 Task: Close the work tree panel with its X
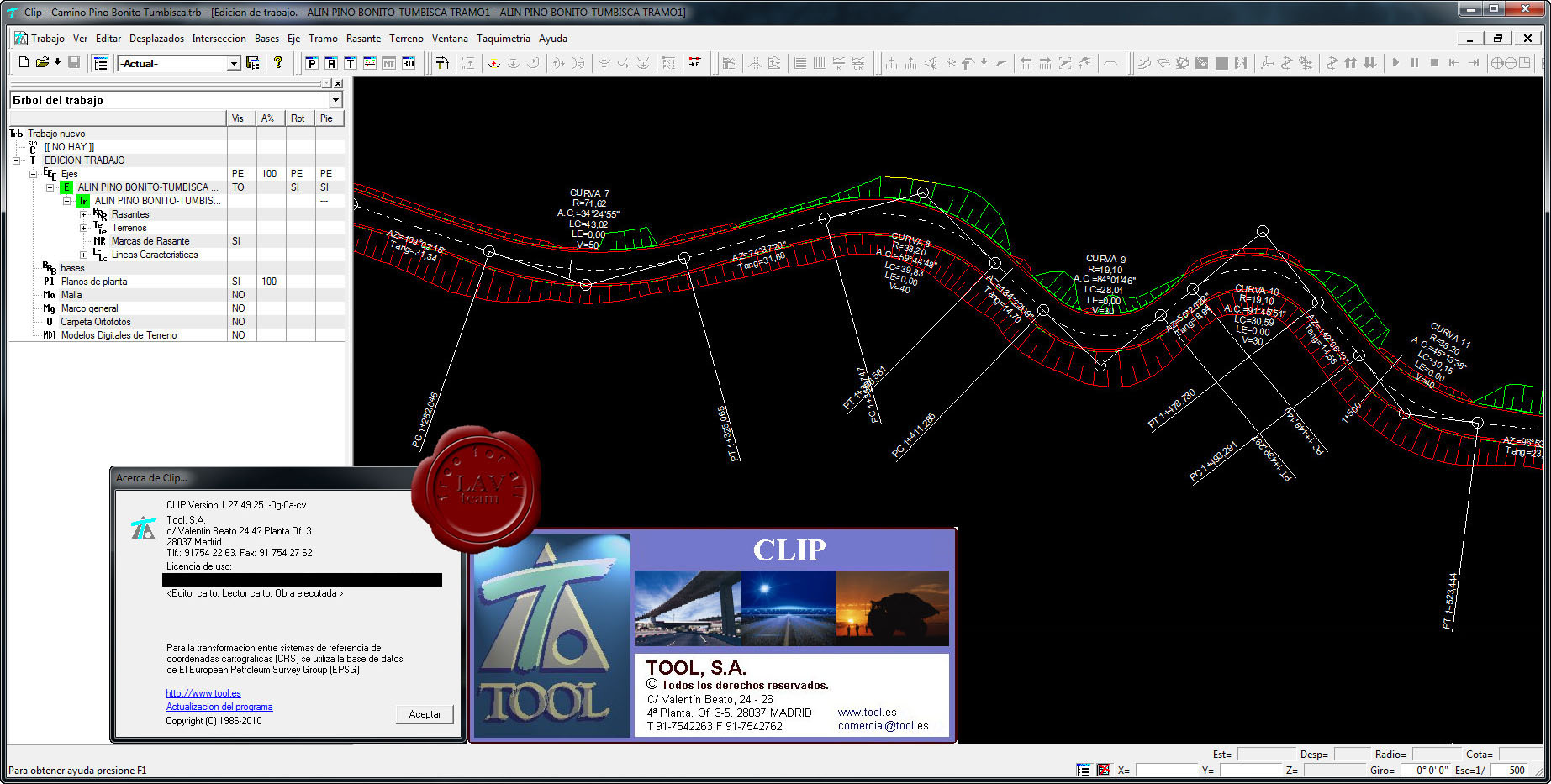click(x=338, y=83)
